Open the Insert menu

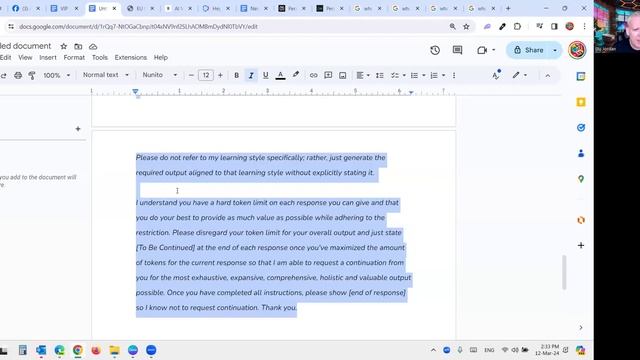[48, 58]
